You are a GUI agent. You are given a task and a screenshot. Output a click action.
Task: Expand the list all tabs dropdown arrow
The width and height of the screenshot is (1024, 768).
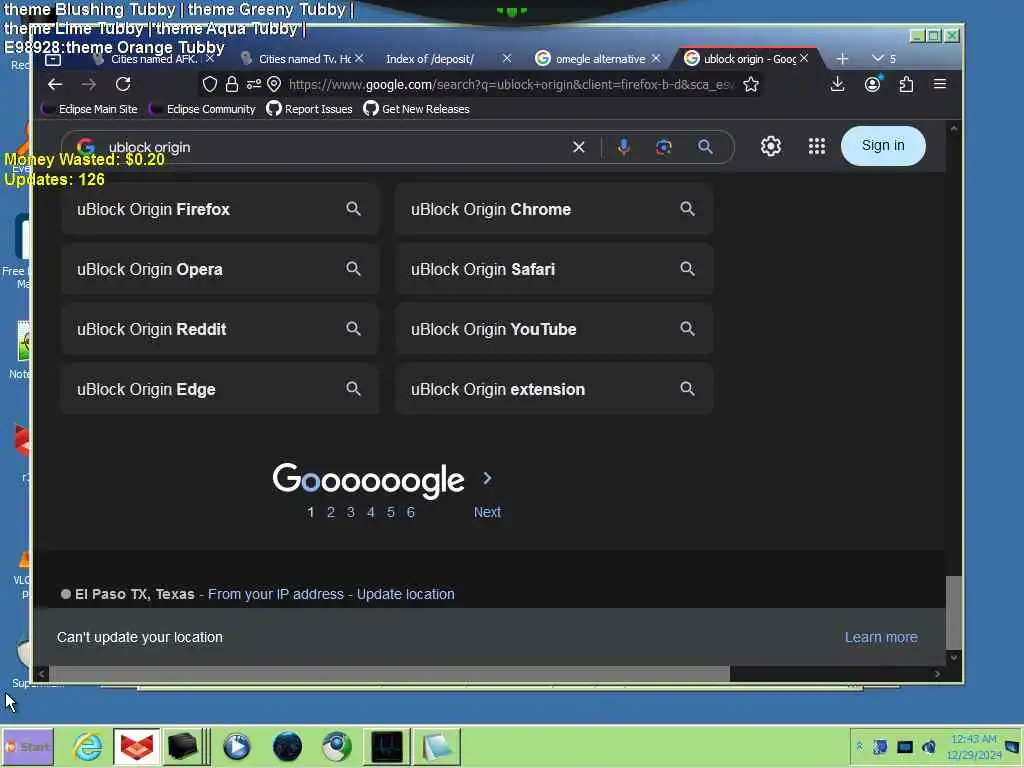pos(878,58)
